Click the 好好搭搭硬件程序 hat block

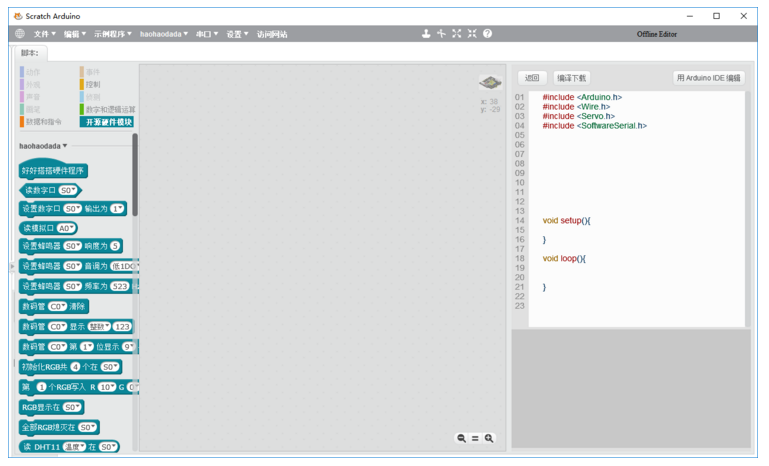point(53,170)
